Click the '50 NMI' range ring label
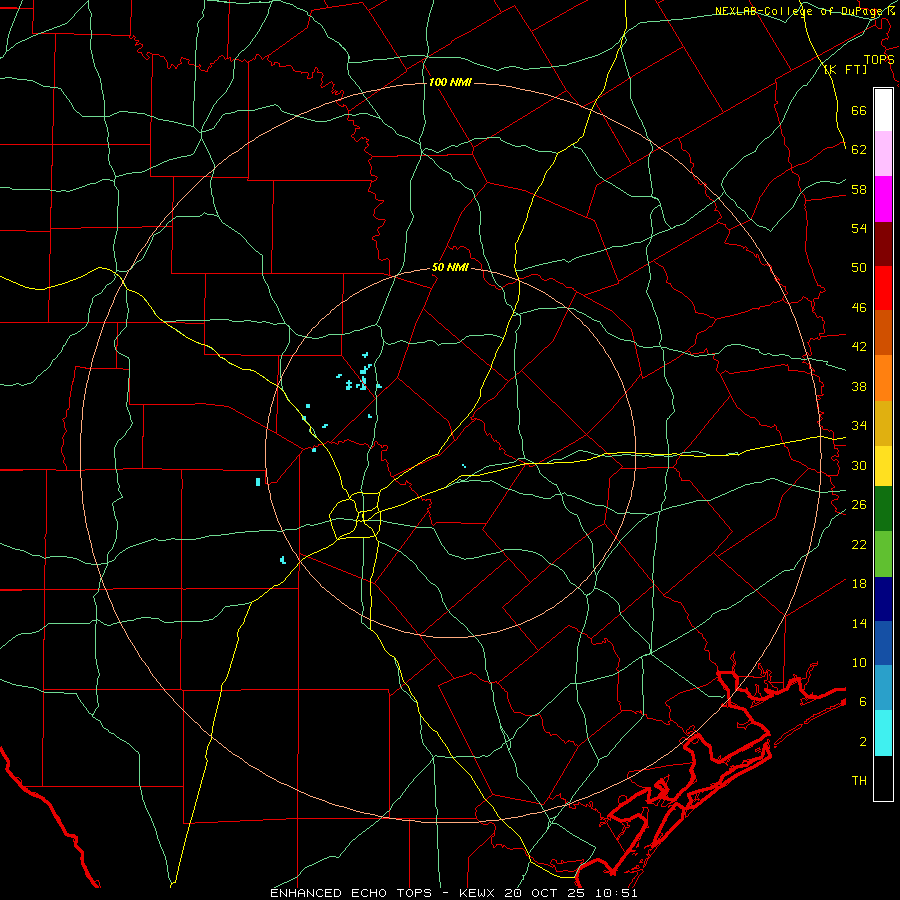This screenshot has width=900, height=900. point(450,267)
